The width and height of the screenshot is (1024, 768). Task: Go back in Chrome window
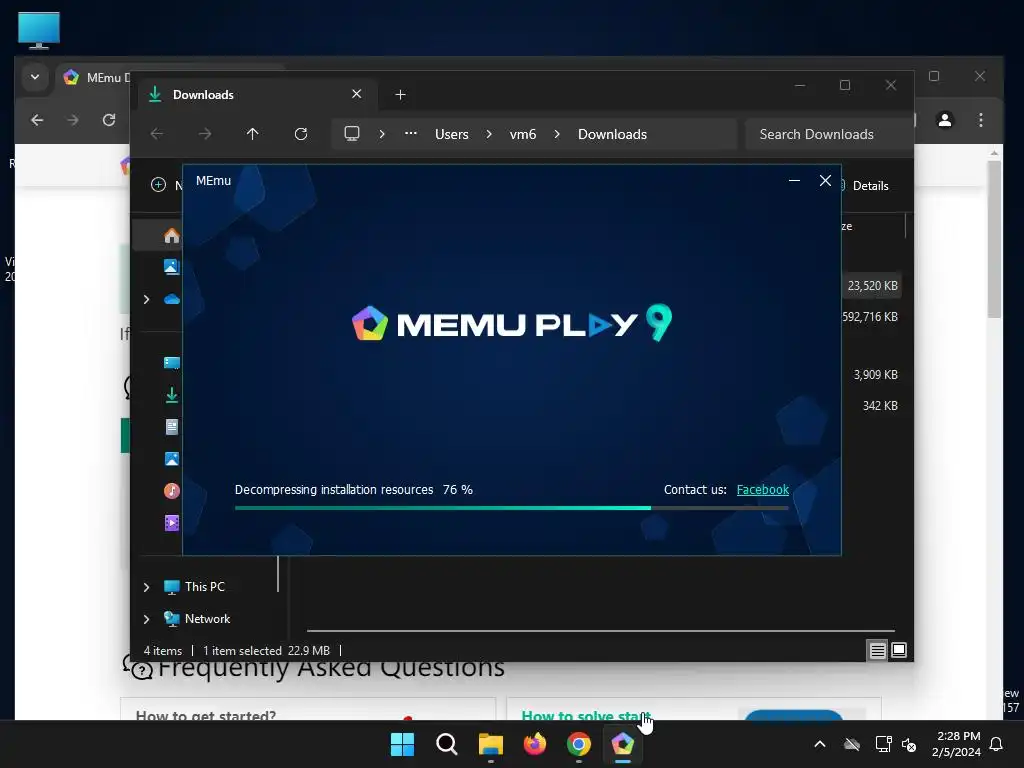point(37,120)
